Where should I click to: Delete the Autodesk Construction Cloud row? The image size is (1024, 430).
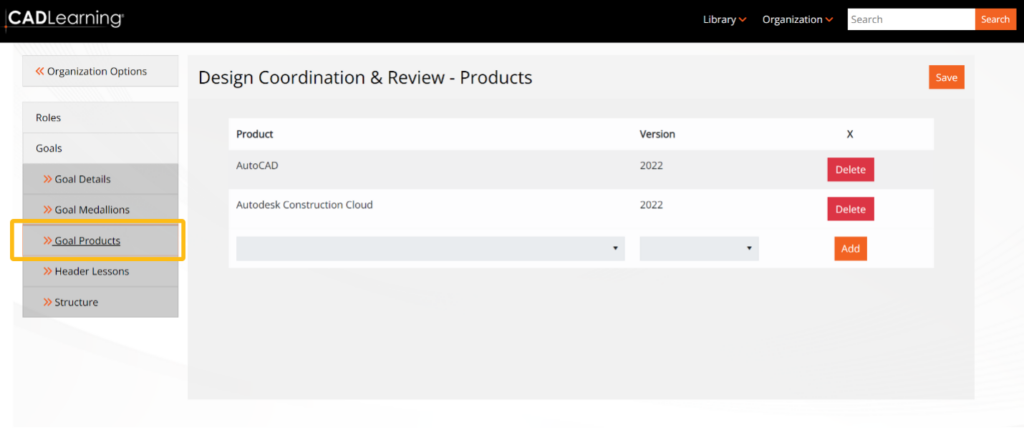(850, 209)
